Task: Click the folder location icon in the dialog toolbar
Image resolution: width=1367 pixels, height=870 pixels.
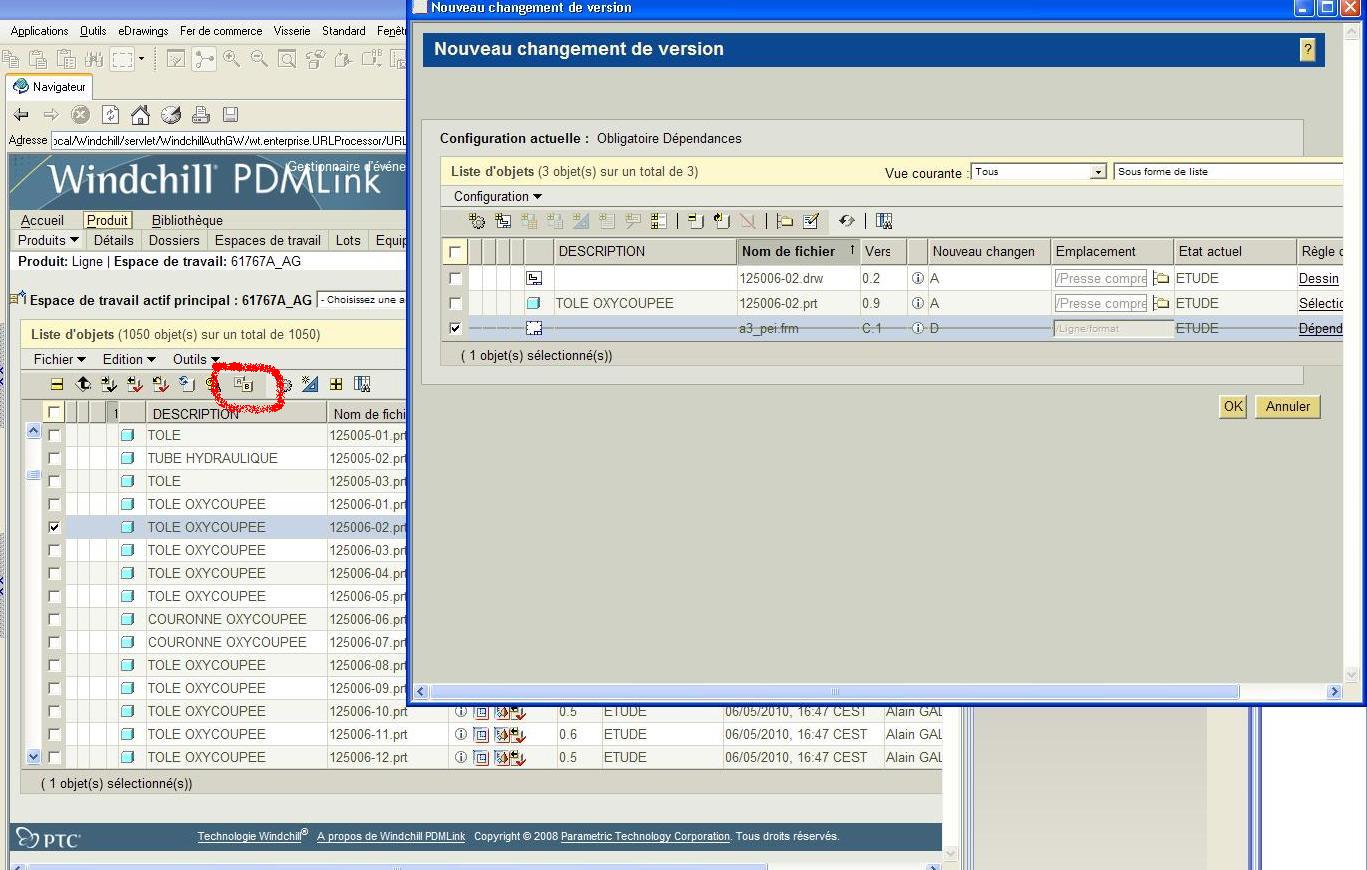Action: point(785,221)
